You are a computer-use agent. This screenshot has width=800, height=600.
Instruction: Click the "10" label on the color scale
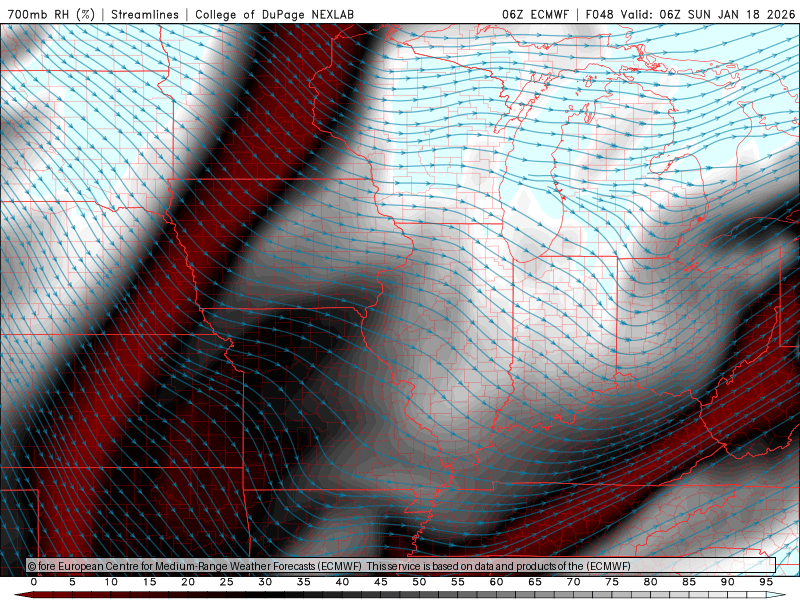pyautogui.click(x=111, y=582)
